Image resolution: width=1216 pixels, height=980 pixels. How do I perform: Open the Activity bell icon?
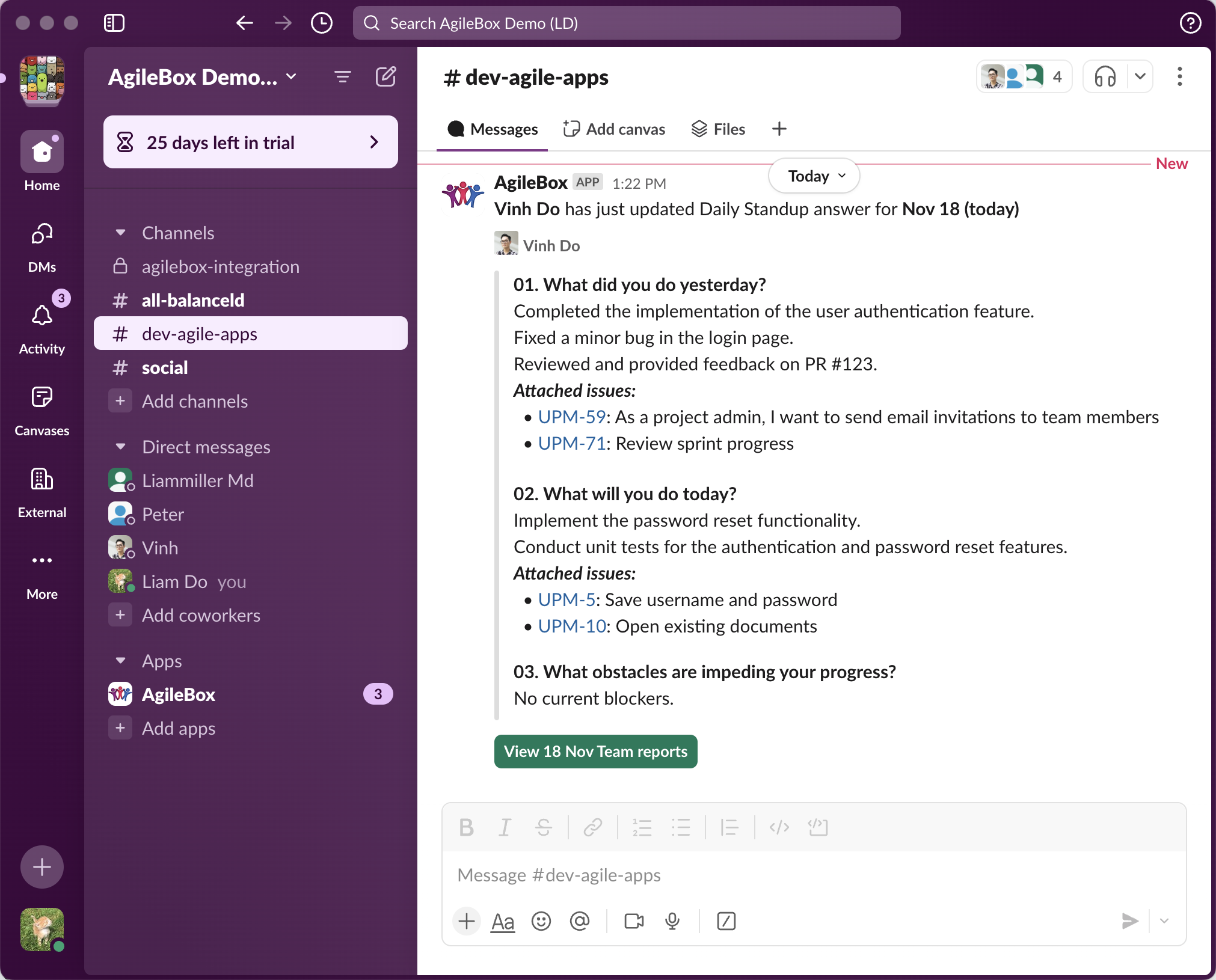coord(42,316)
